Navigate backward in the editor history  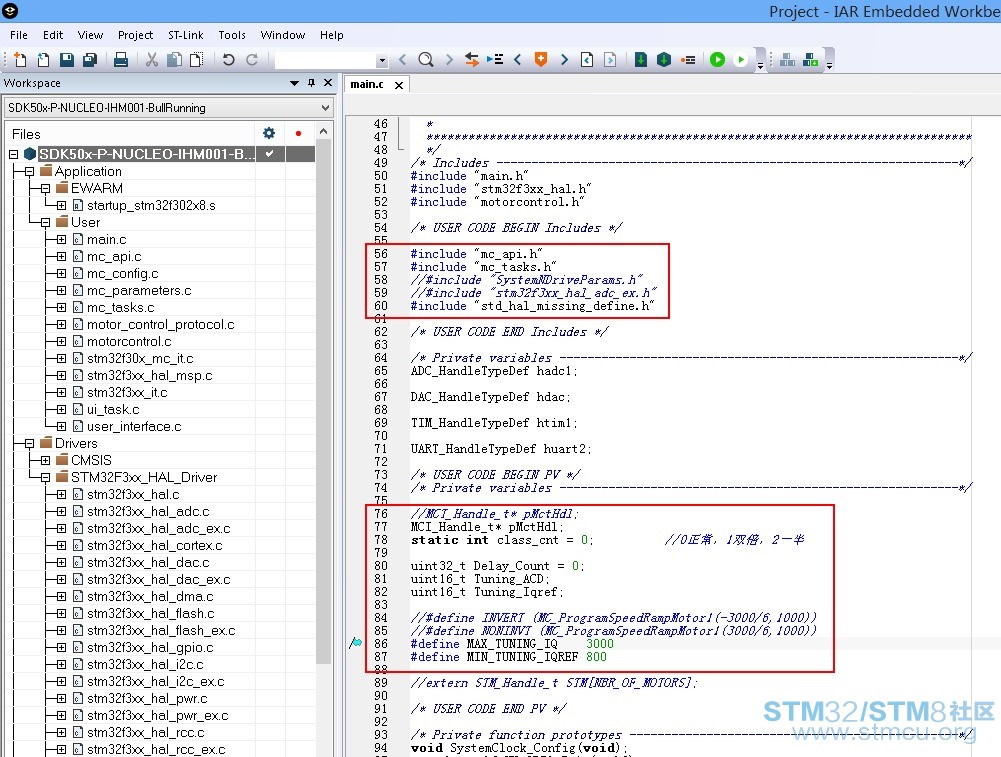point(587,60)
